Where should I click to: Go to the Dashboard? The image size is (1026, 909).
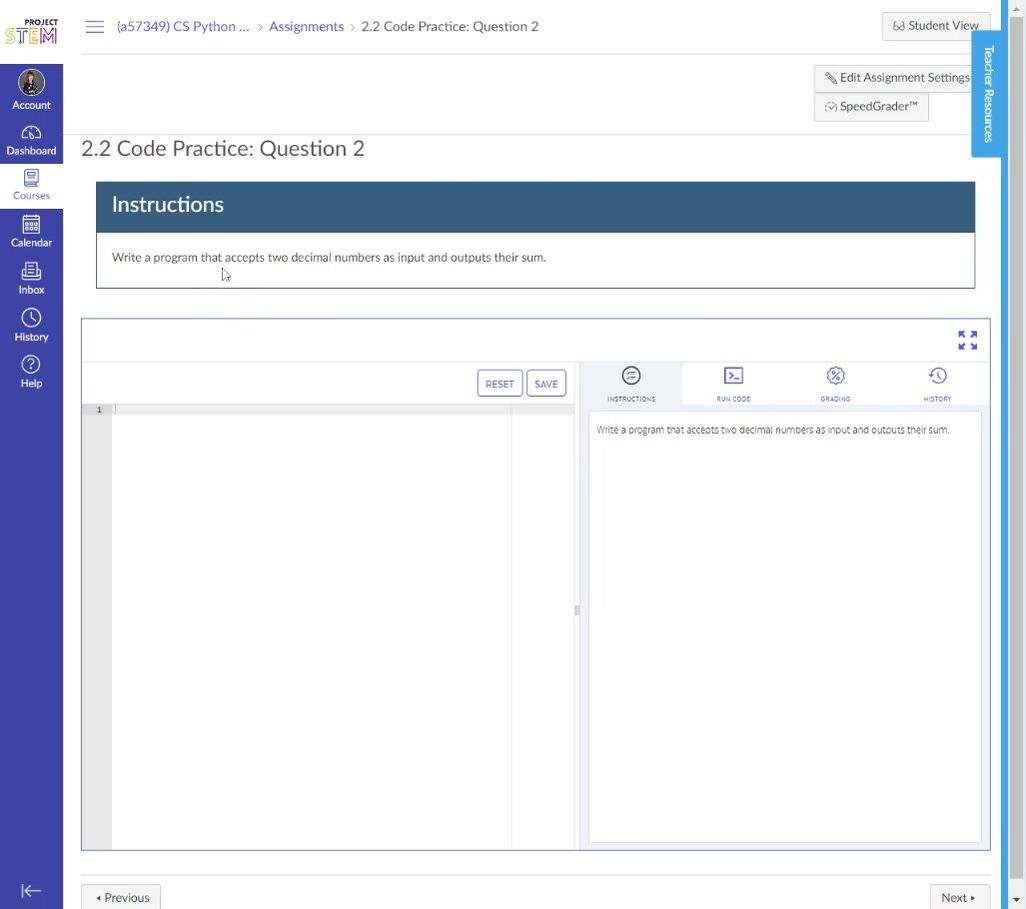coord(31,140)
